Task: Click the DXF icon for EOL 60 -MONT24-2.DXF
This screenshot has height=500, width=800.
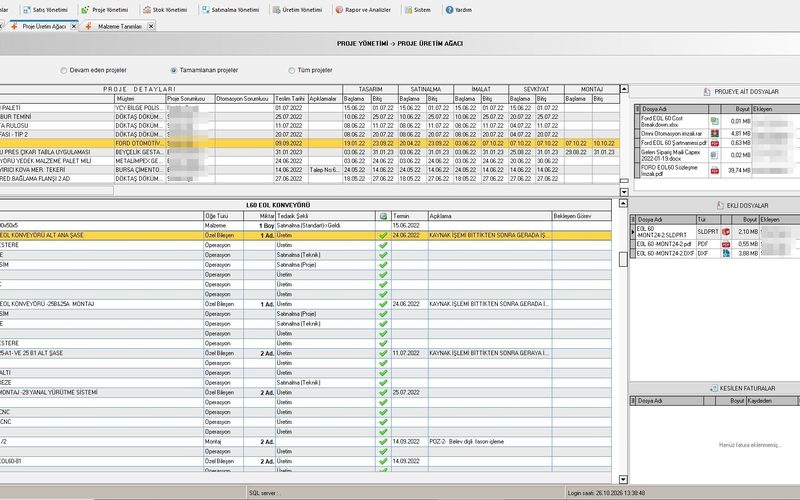Action: click(x=726, y=253)
